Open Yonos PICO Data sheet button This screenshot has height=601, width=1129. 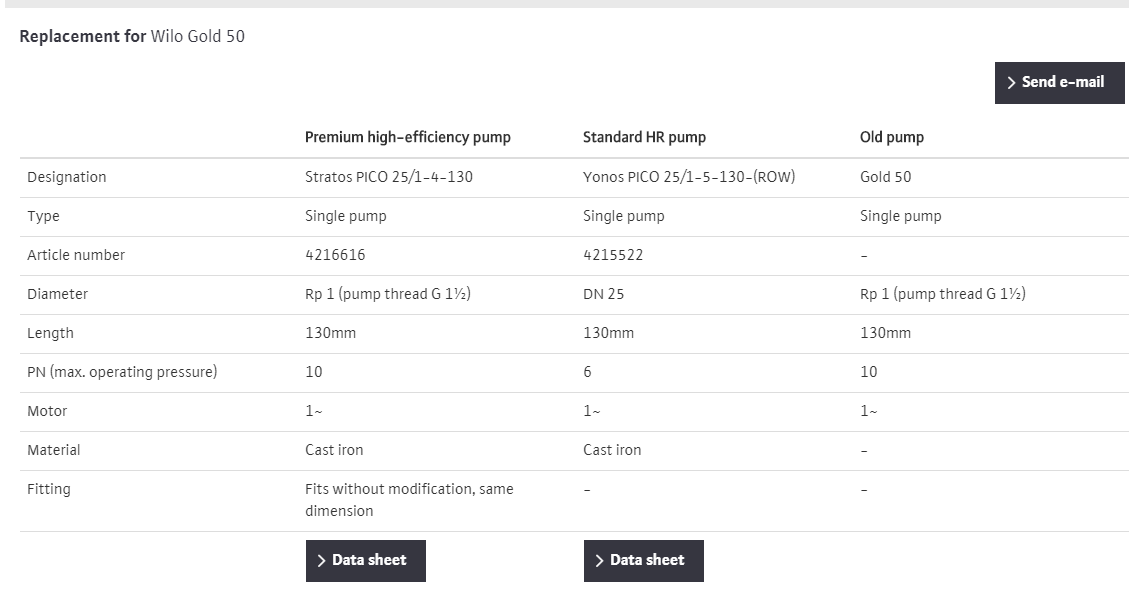pos(643,561)
